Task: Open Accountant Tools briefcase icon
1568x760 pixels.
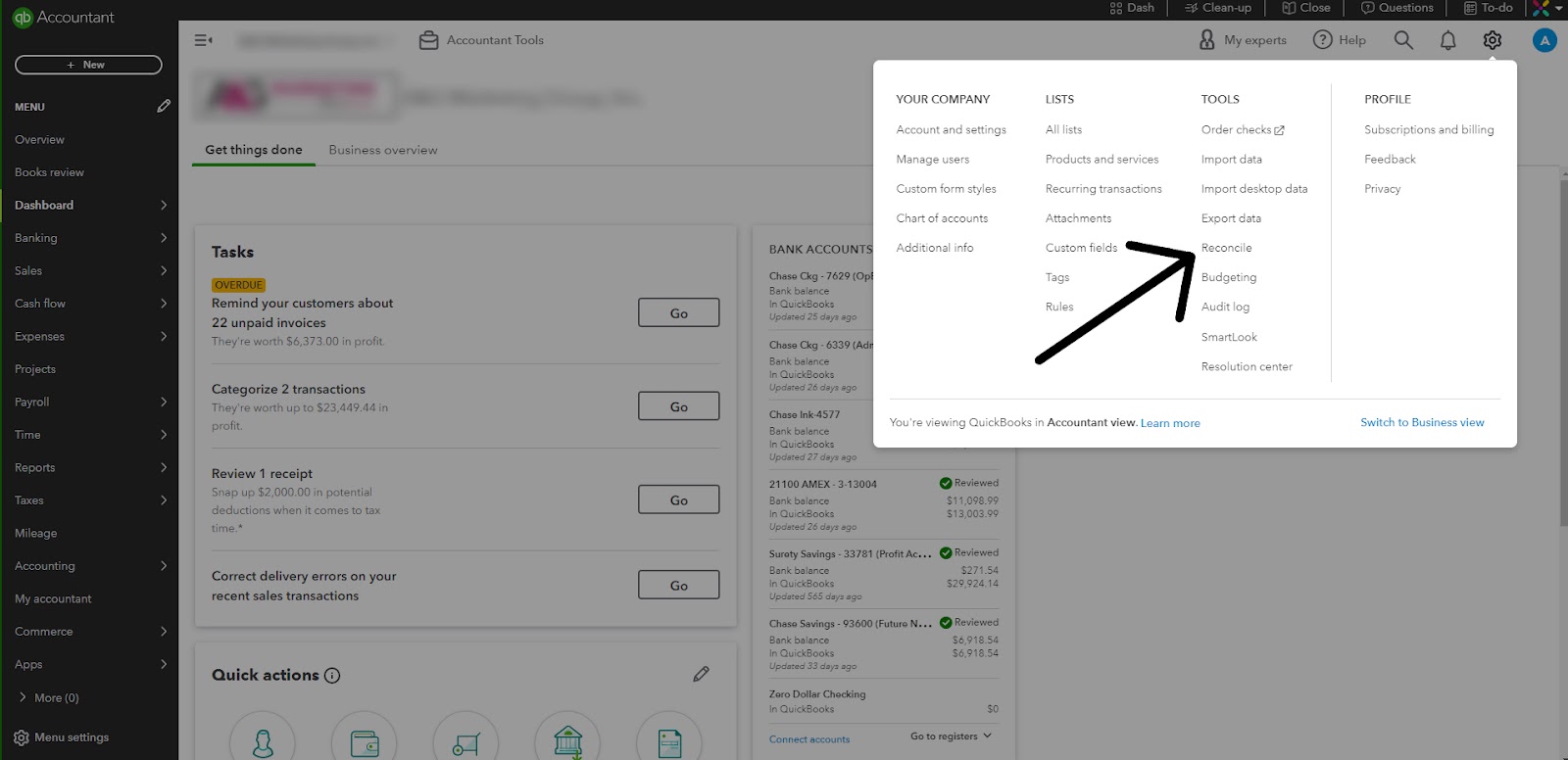Action: pyautogui.click(x=428, y=40)
